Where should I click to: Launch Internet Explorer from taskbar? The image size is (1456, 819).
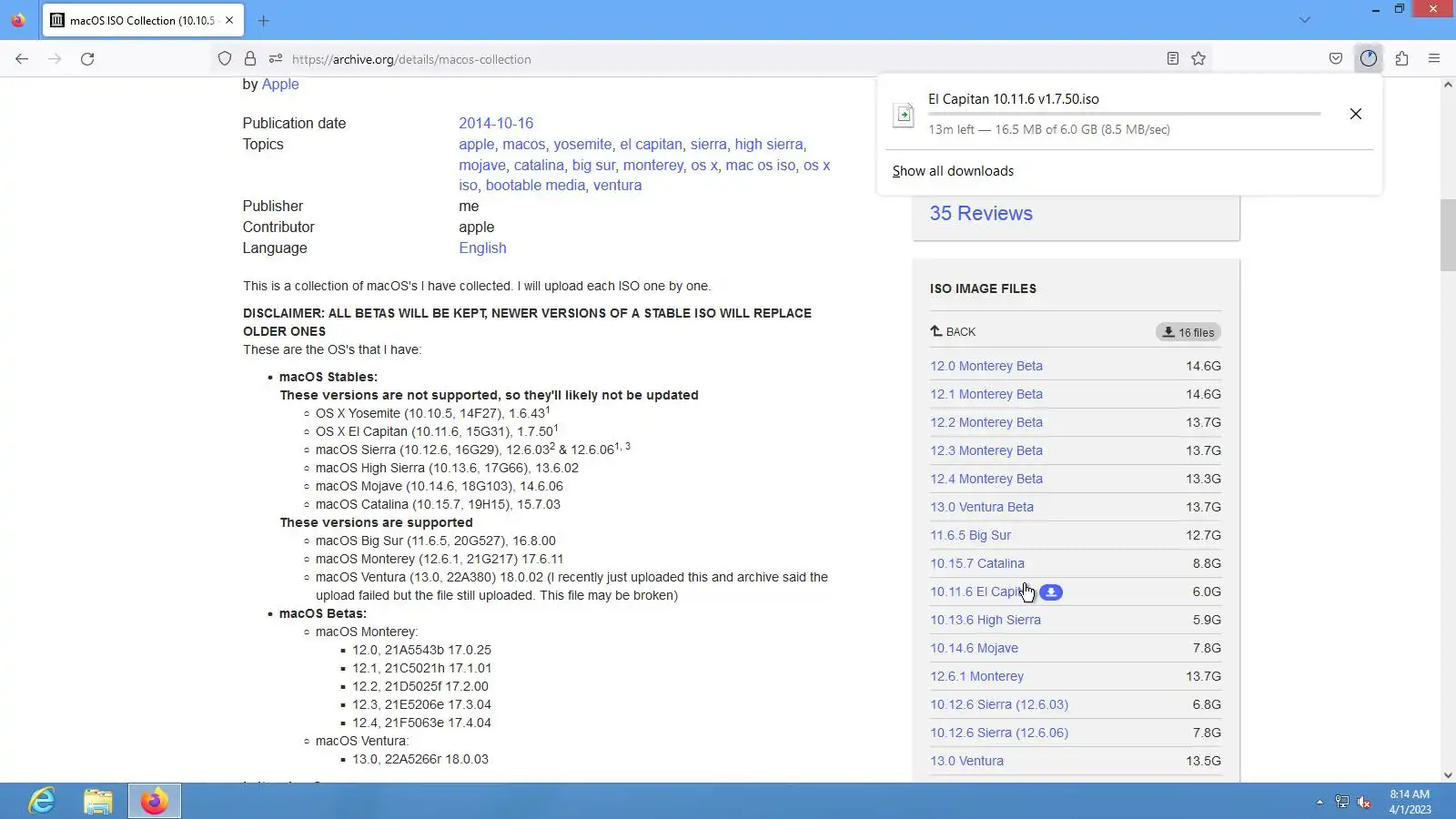pyautogui.click(x=42, y=801)
